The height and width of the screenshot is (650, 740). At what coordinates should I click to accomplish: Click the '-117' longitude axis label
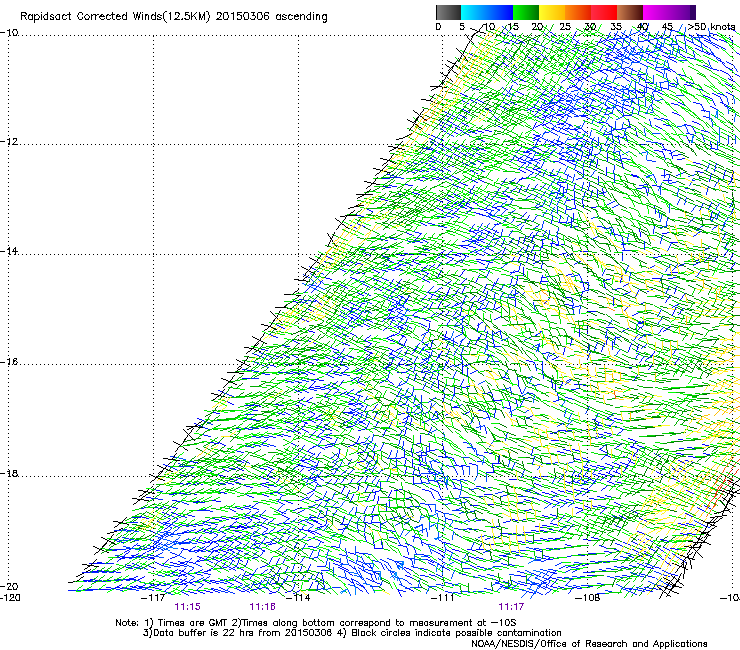coord(153,598)
